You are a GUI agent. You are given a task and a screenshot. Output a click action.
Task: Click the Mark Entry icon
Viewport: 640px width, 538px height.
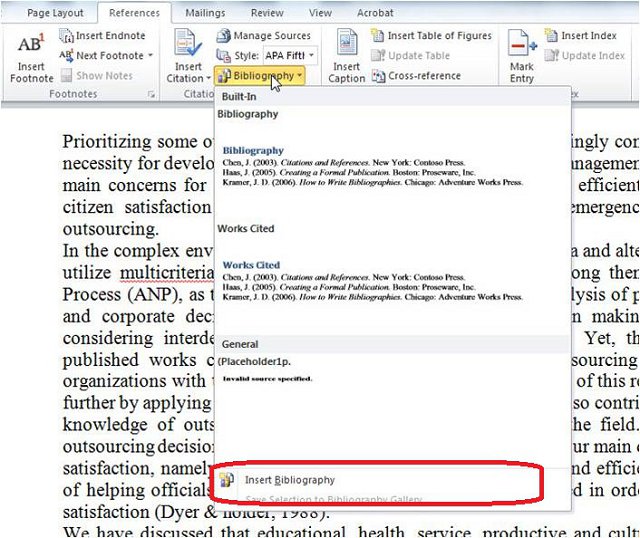(522, 46)
